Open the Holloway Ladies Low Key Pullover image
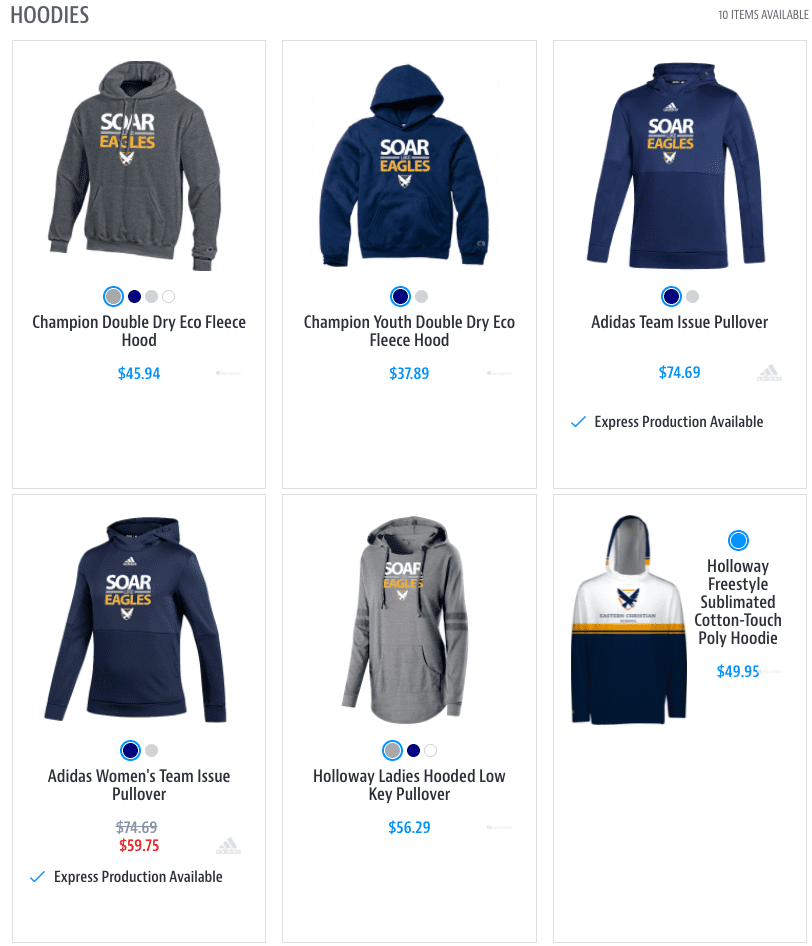This screenshot has height=946, width=812. (x=405, y=620)
